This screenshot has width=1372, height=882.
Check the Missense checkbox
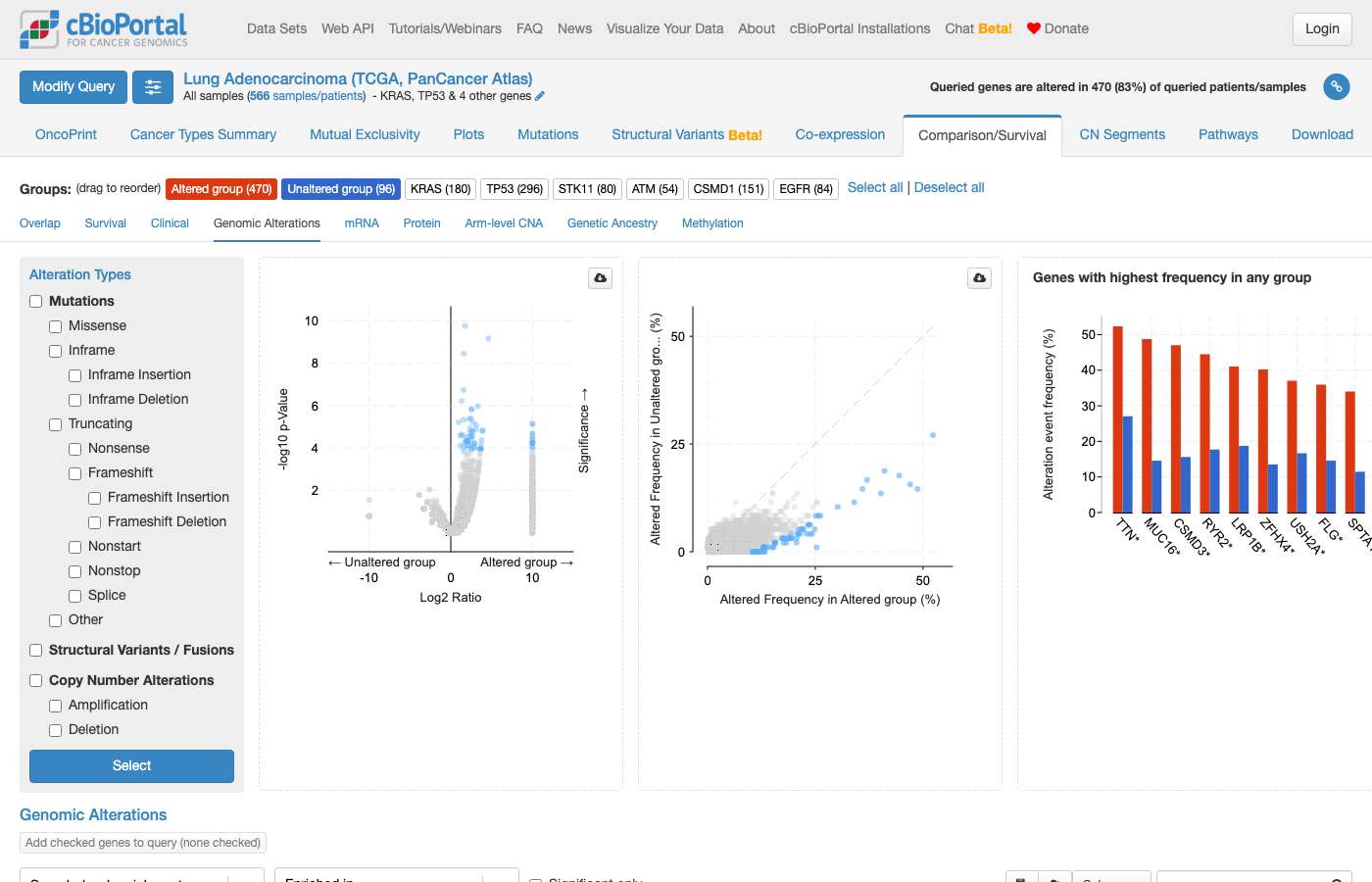tap(56, 326)
